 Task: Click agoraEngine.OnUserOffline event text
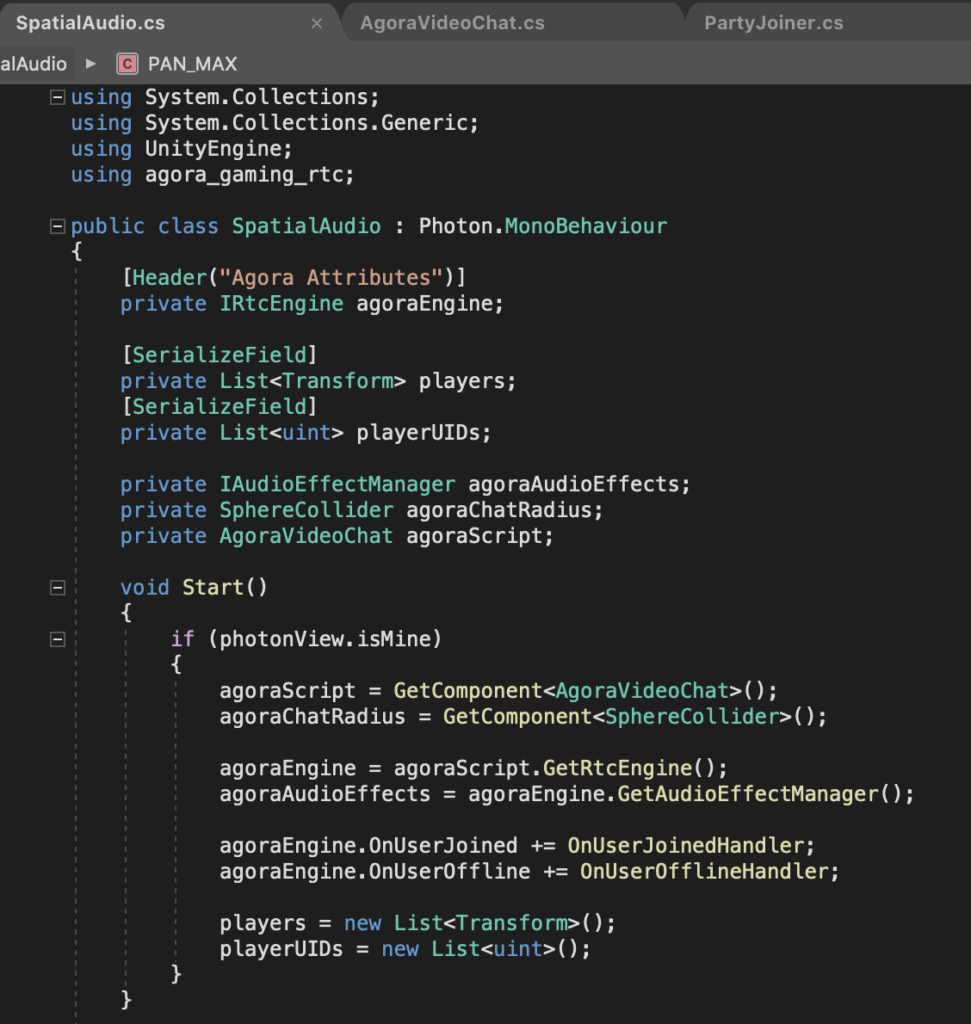coord(375,872)
